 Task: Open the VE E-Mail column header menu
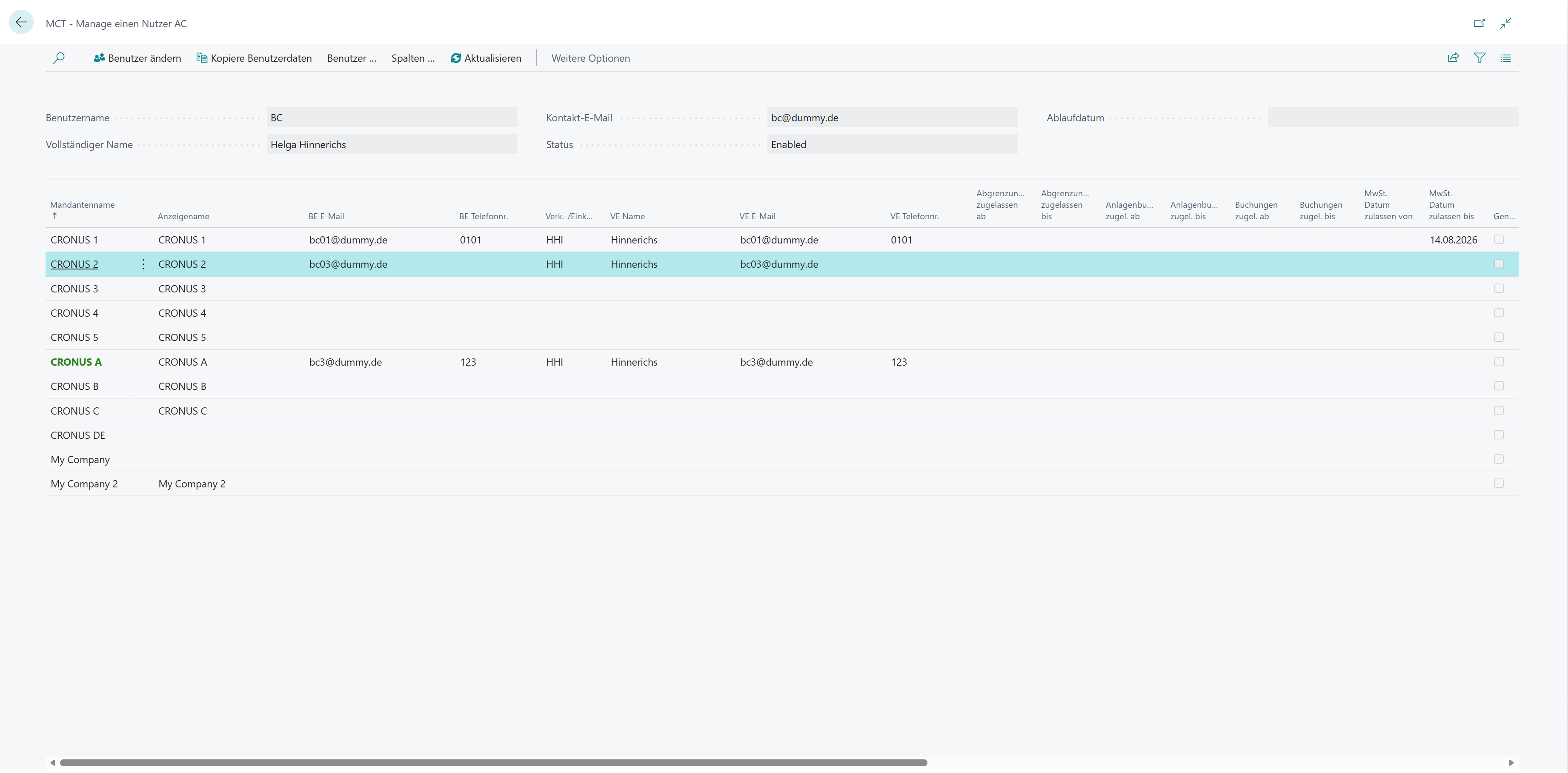757,216
